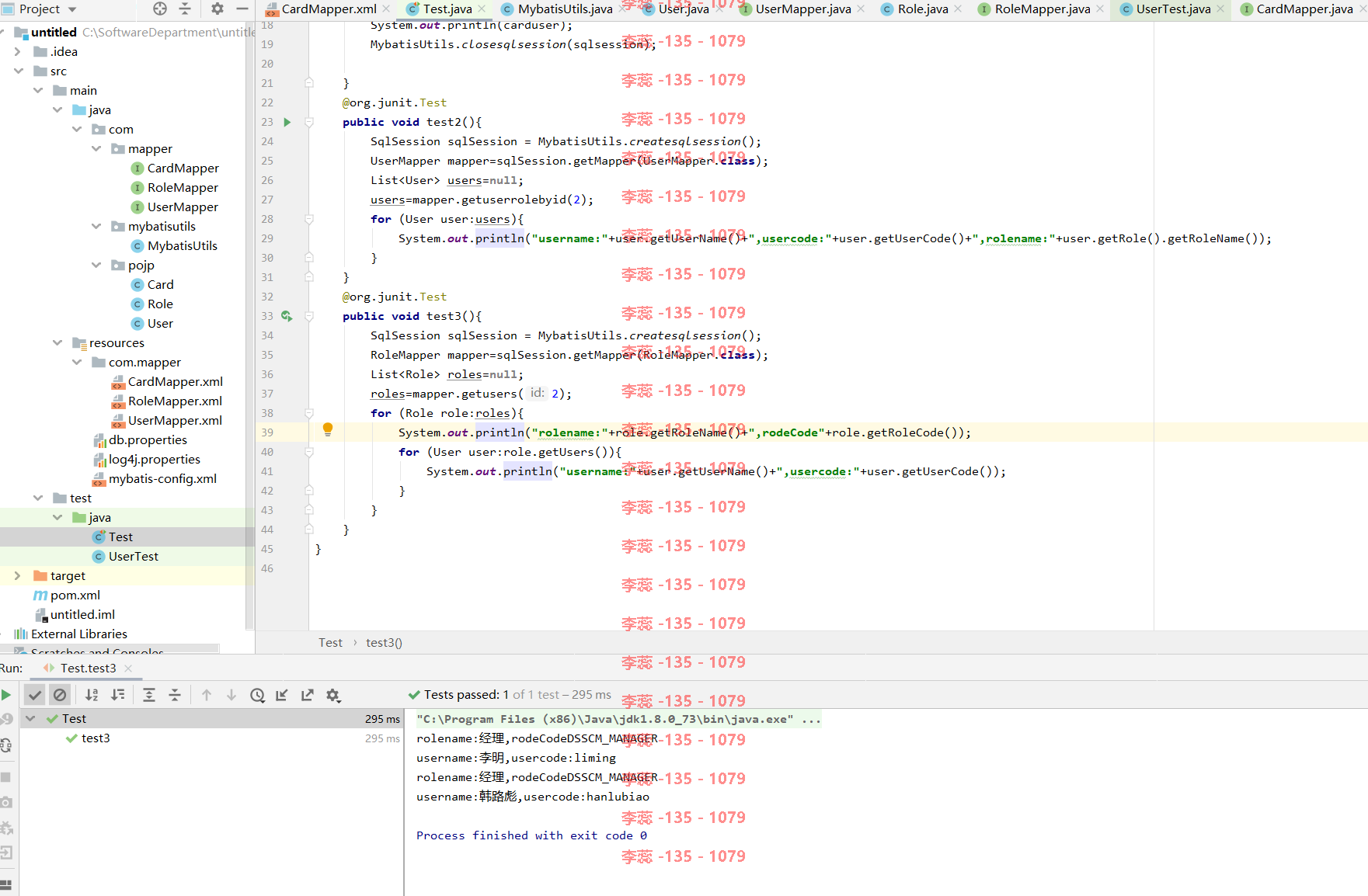1368x896 pixels.
Task: Collapse the pojp package
Action: [x=96, y=265]
